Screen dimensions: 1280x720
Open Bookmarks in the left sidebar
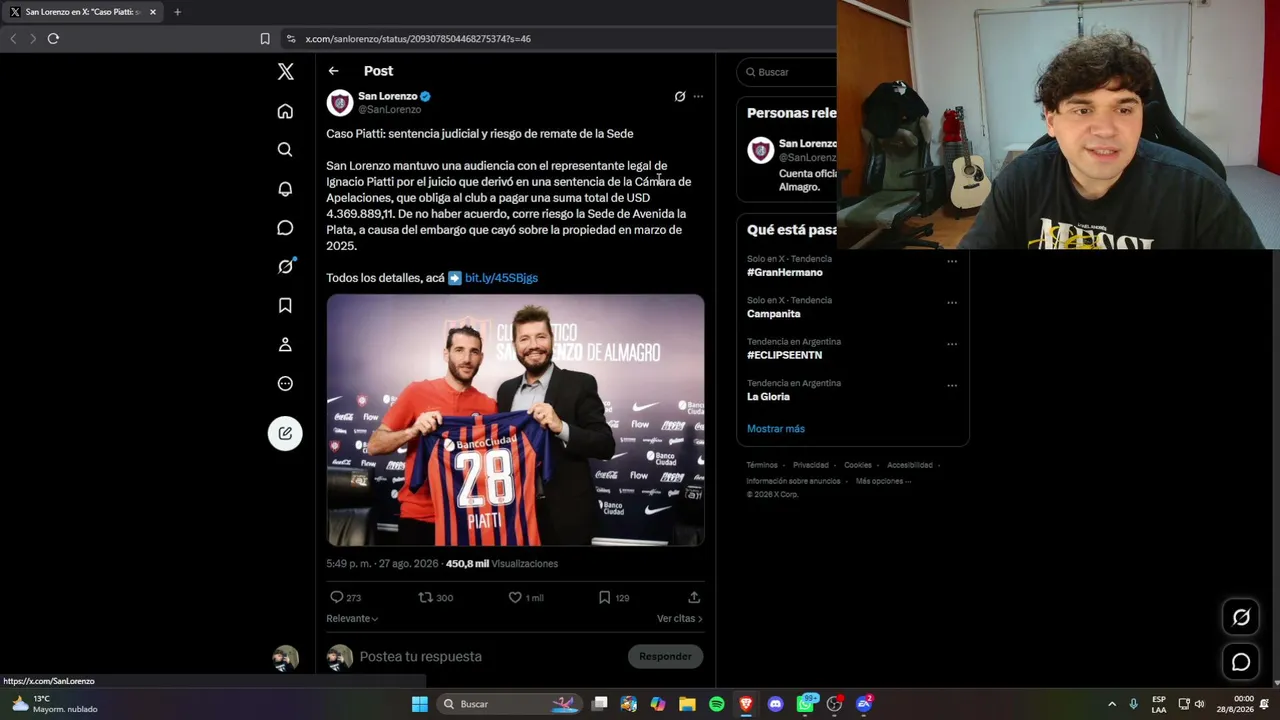tap(285, 306)
